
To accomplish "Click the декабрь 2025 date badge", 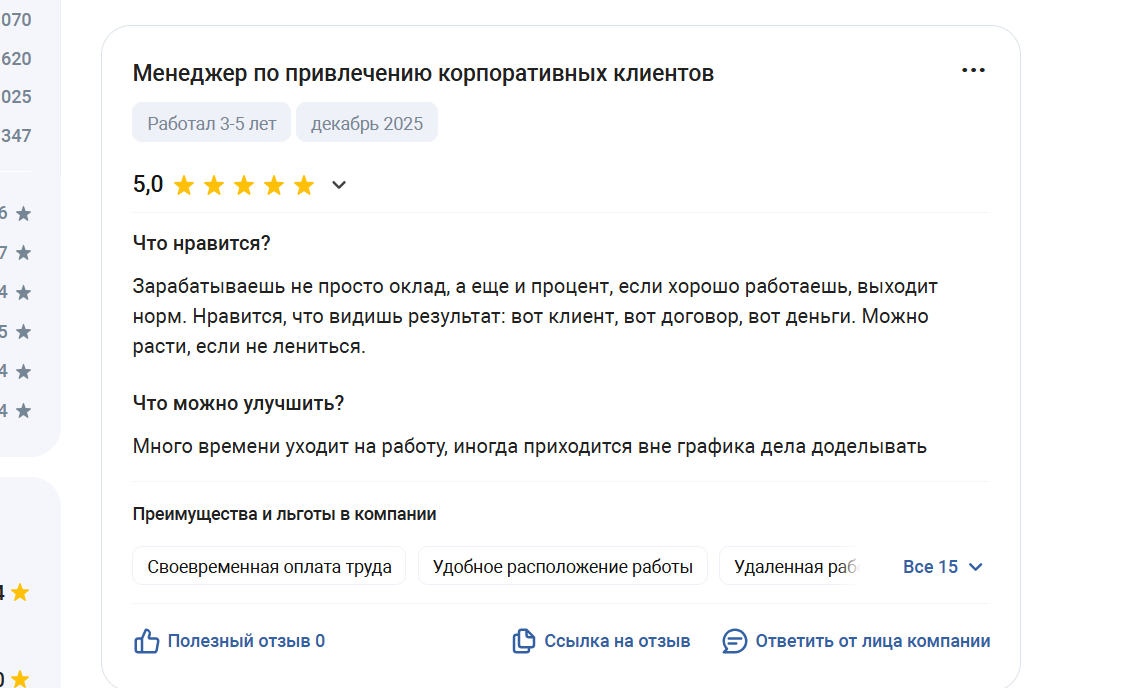I will (367, 124).
